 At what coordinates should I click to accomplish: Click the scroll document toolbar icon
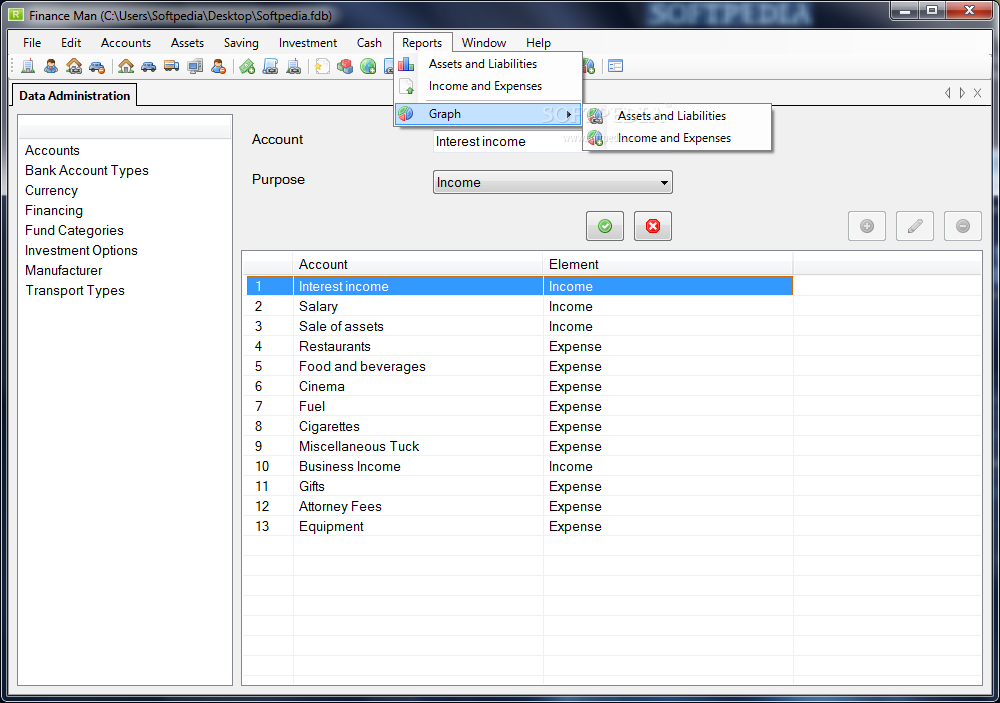click(270, 66)
